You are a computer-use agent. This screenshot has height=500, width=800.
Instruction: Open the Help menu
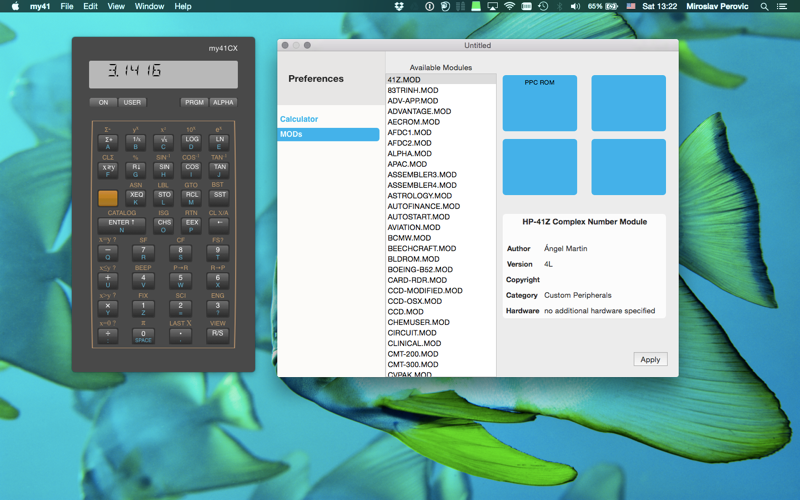pos(183,6)
